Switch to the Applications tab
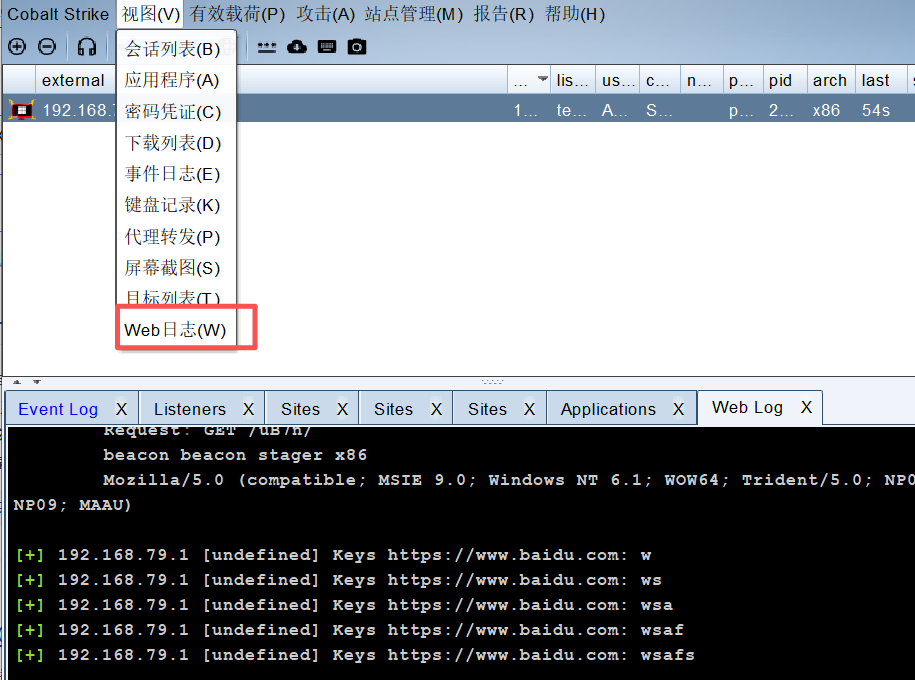This screenshot has width=915, height=680. click(608, 409)
